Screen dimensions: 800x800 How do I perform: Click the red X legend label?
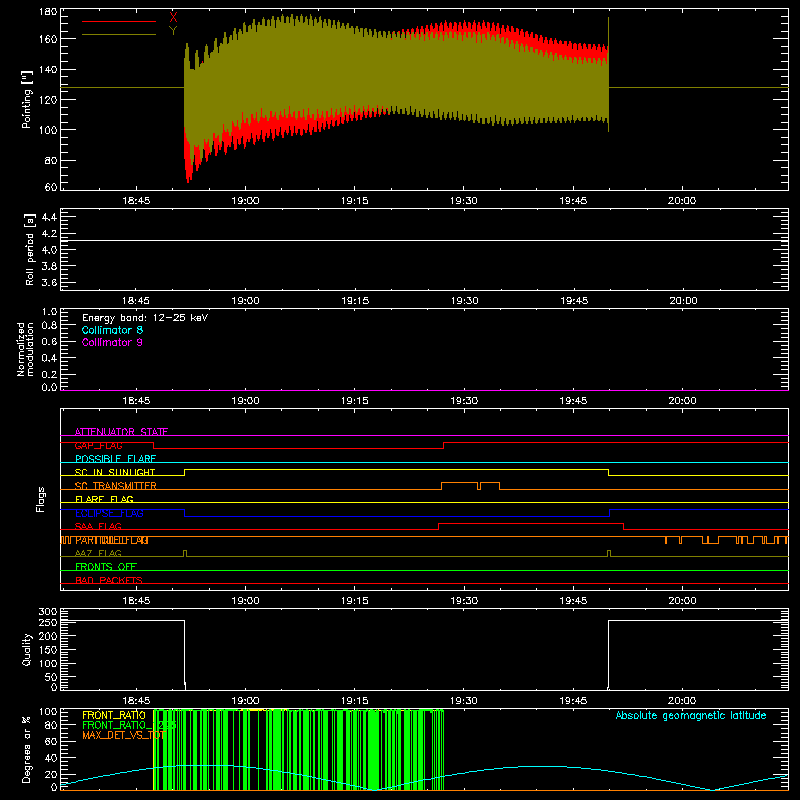173,18
